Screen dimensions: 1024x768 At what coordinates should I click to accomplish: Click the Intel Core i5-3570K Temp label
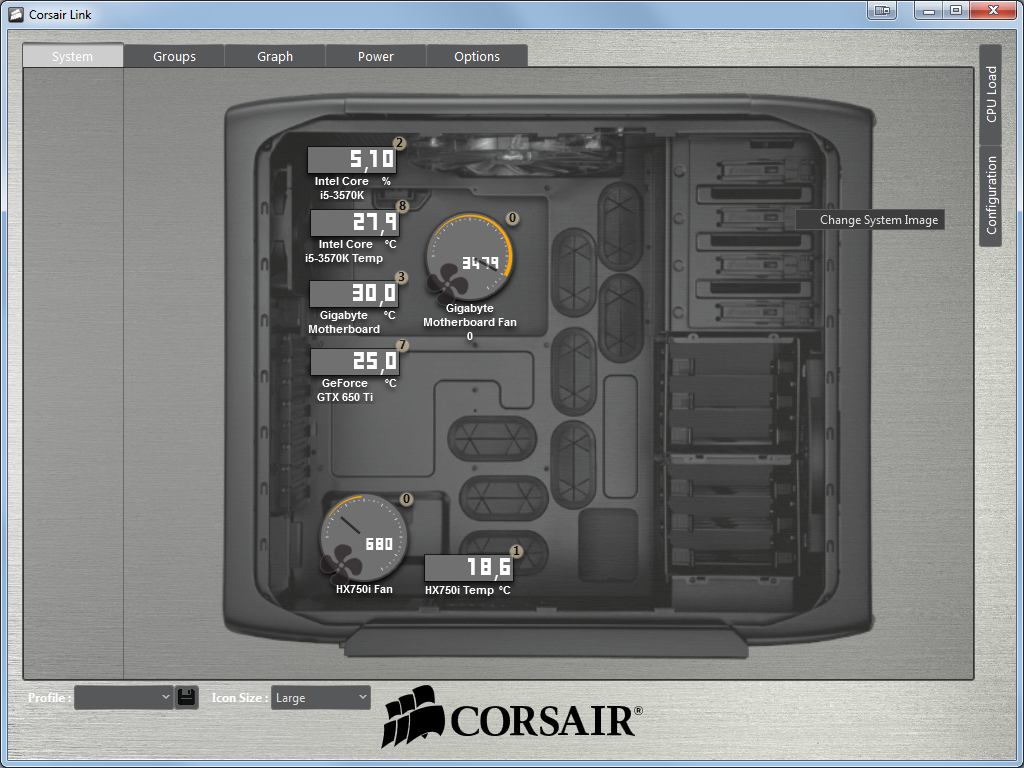point(345,251)
